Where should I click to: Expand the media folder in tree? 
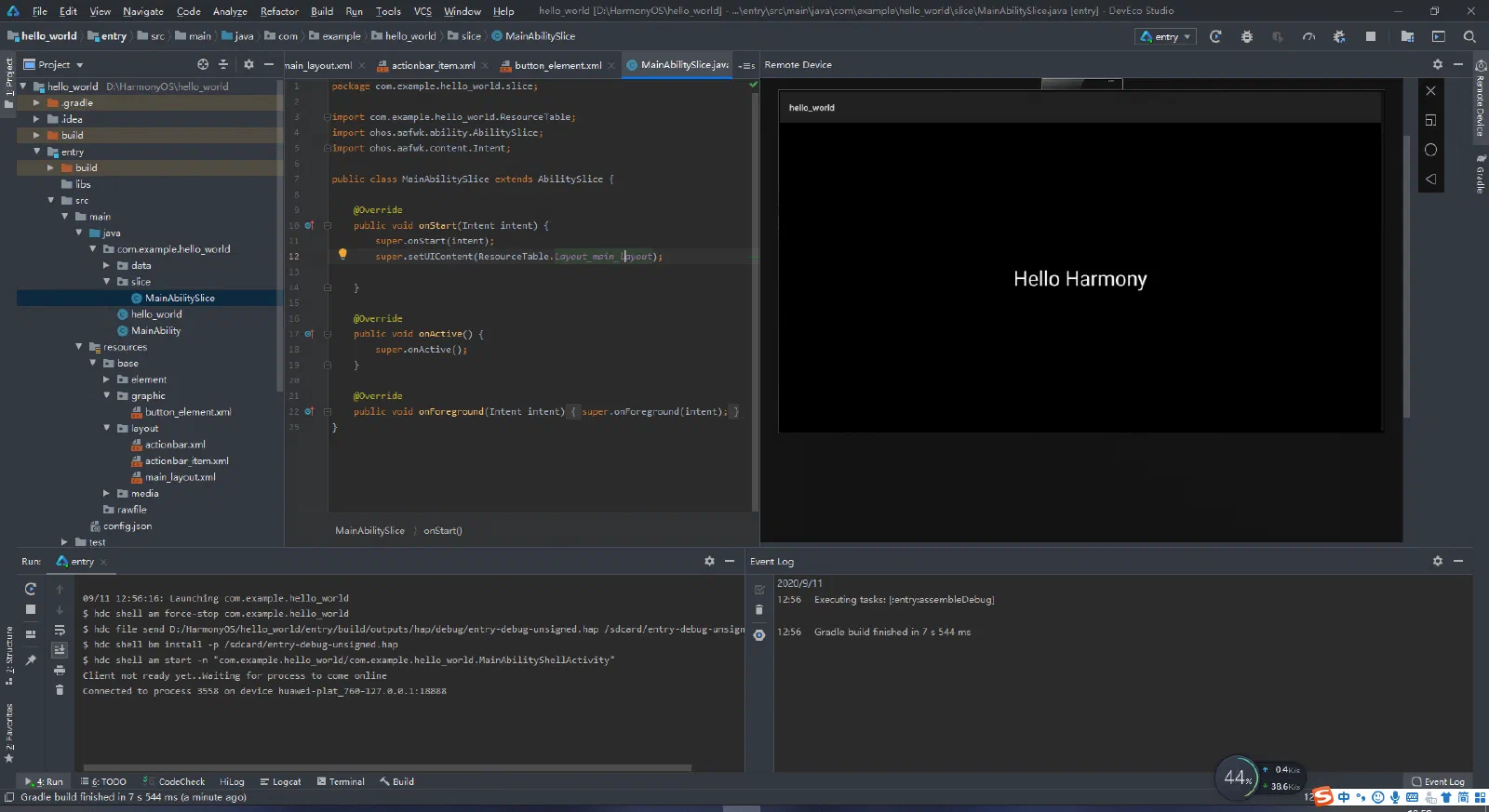(x=107, y=493)
